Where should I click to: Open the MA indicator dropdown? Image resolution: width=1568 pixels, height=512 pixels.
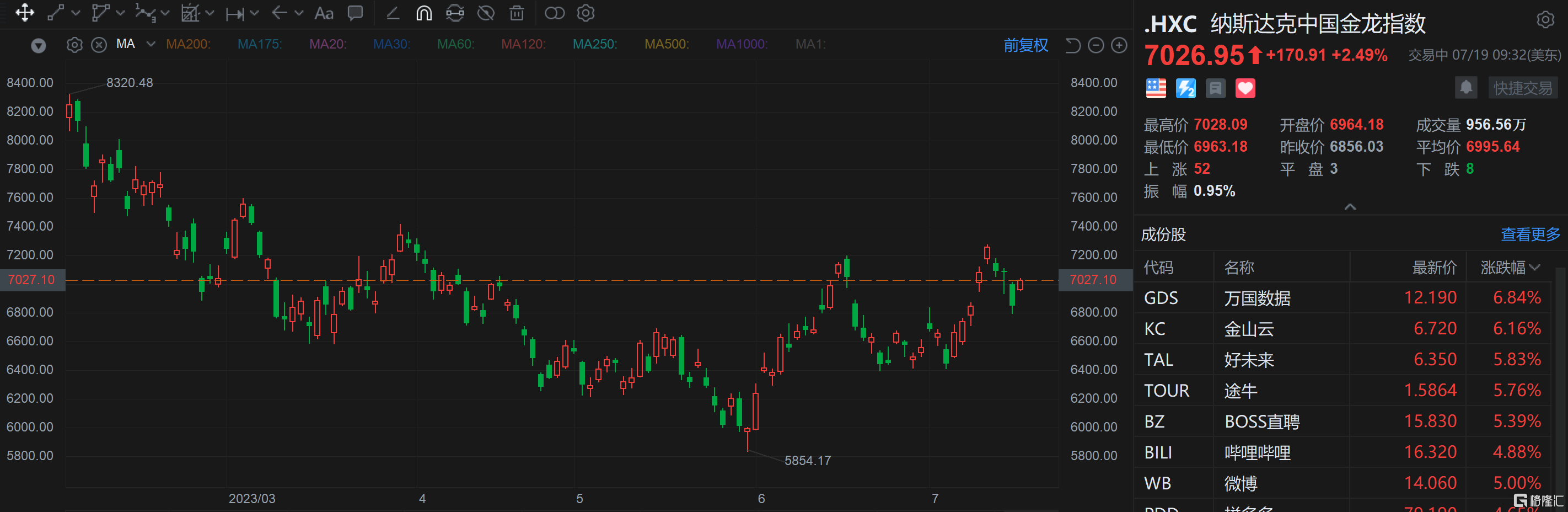coord(151,45)
